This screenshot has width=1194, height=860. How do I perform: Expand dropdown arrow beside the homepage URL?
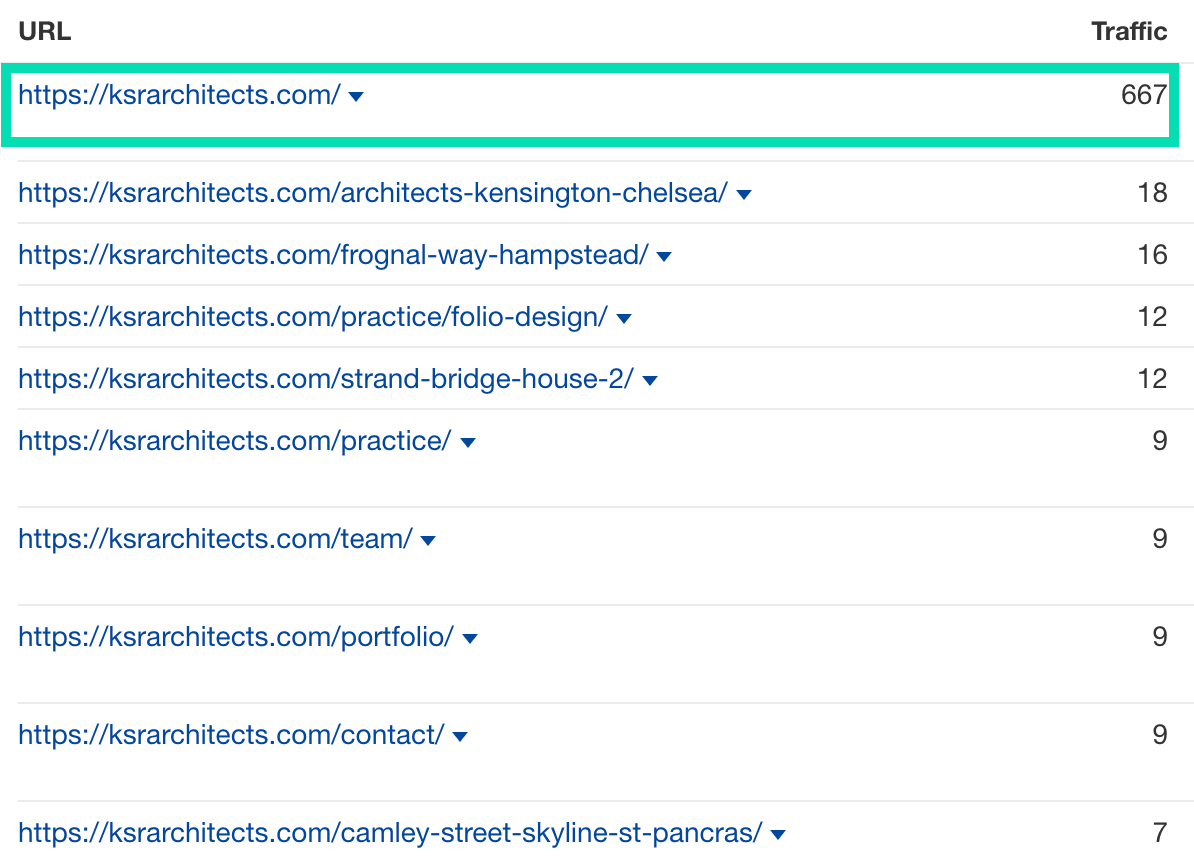point(356,97)
